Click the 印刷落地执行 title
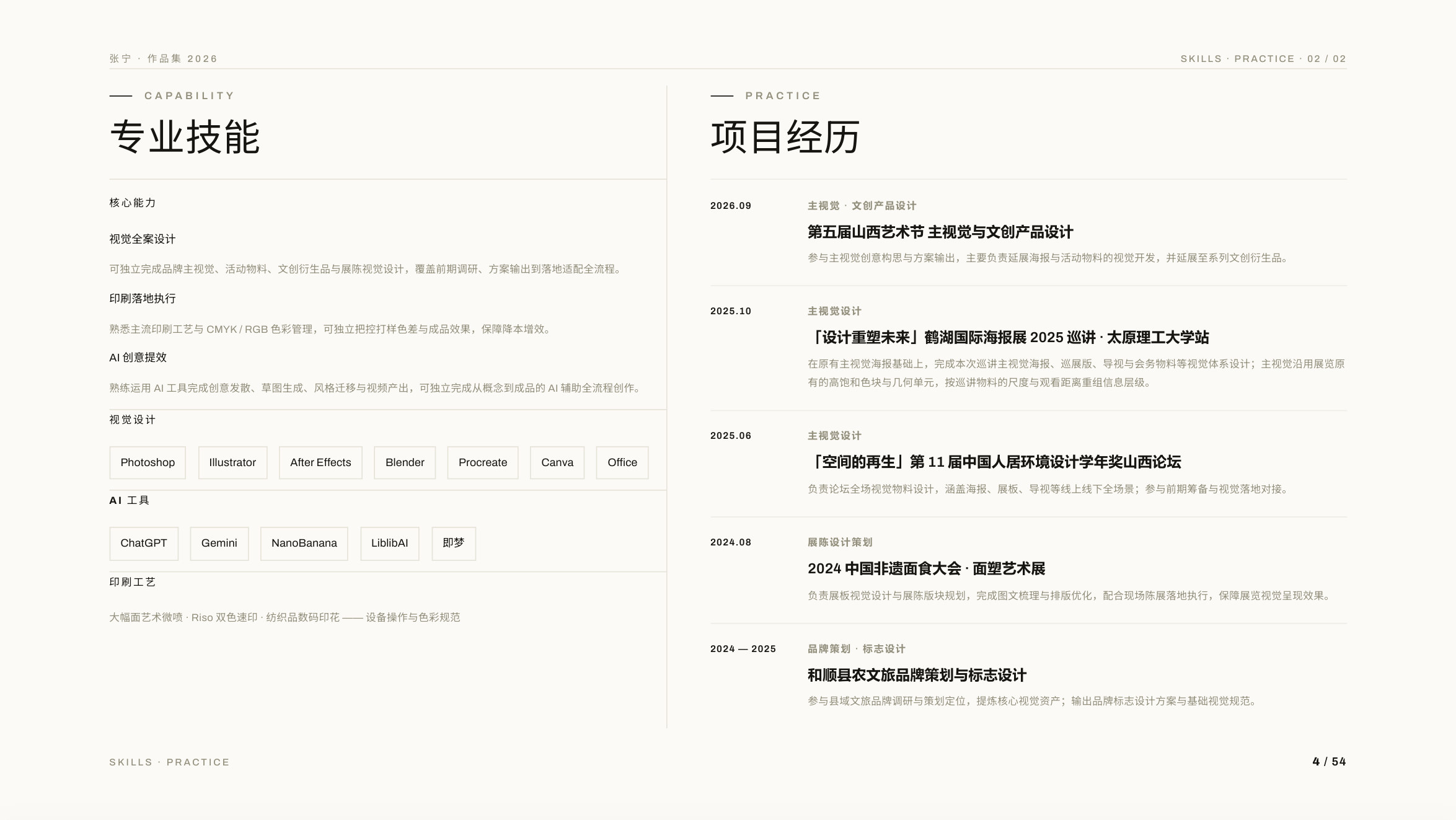 (x=143, y=299)
